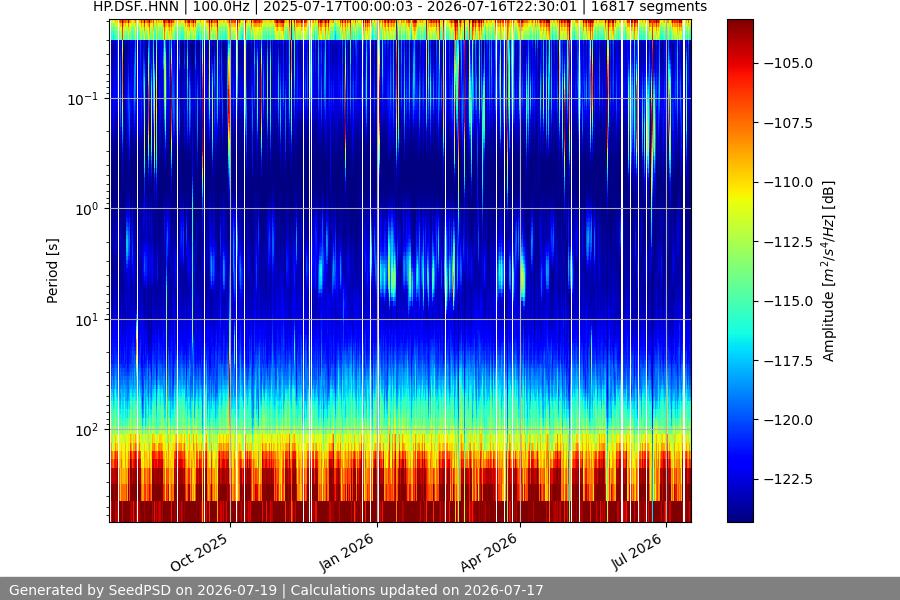Viewport: 900px width, 600px height.
Task: Click the -117.5 colorbar tick label
Action: pyautogui.click(x=788, y=361)
